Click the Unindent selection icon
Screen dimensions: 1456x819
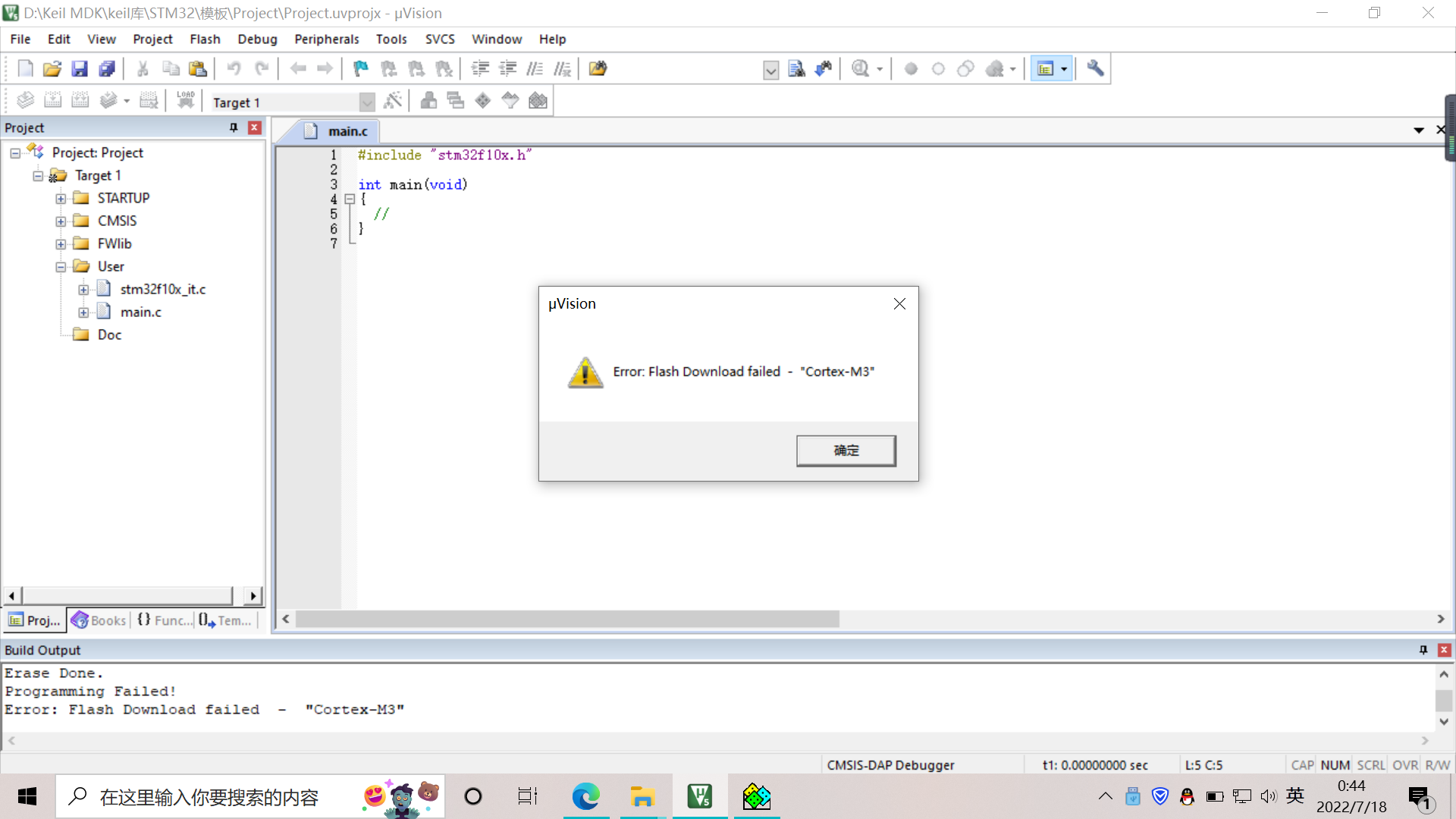point(507,69)
